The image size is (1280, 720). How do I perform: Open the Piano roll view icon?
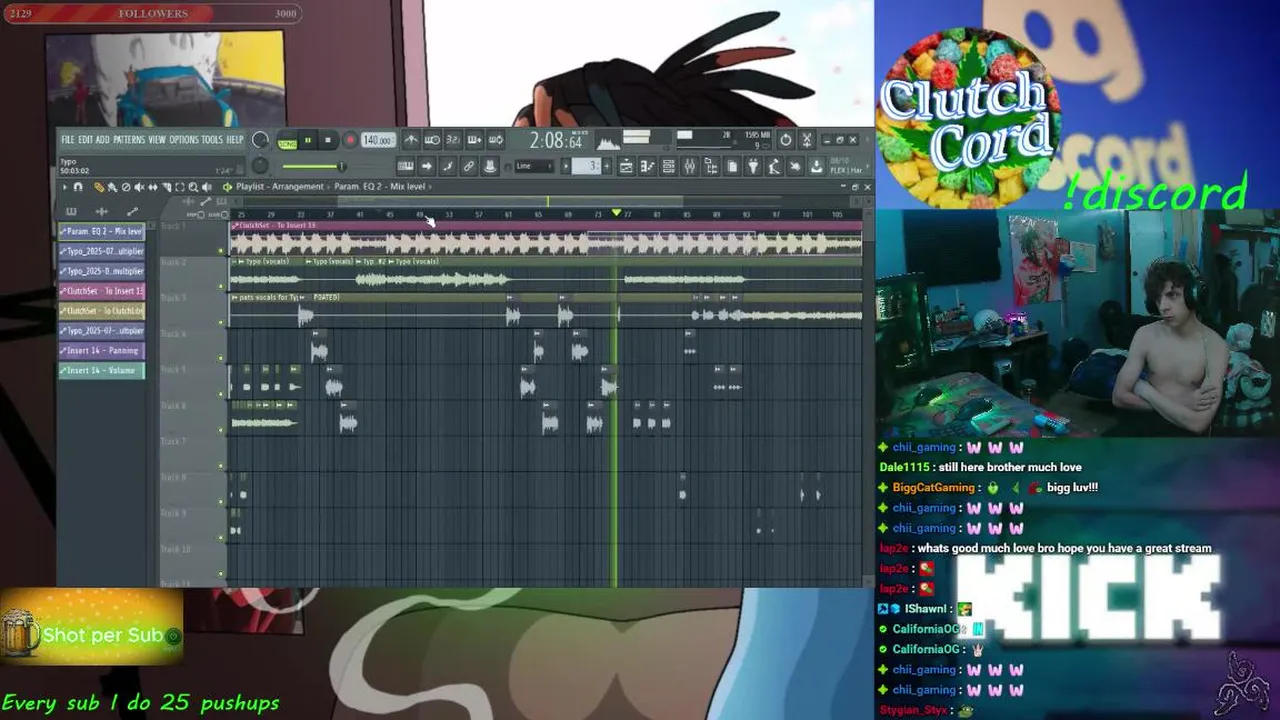pyautogui.click(x=647, y=166)
